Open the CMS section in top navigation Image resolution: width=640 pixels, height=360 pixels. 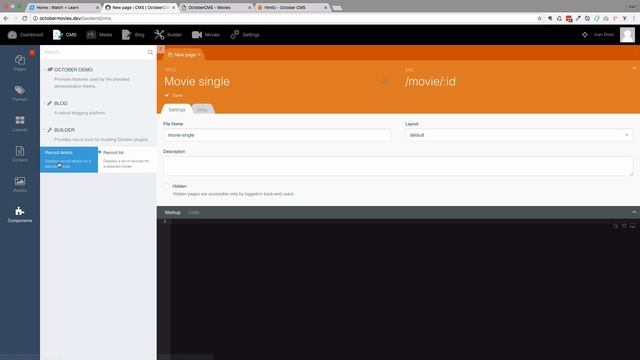[x=64, y=35]
